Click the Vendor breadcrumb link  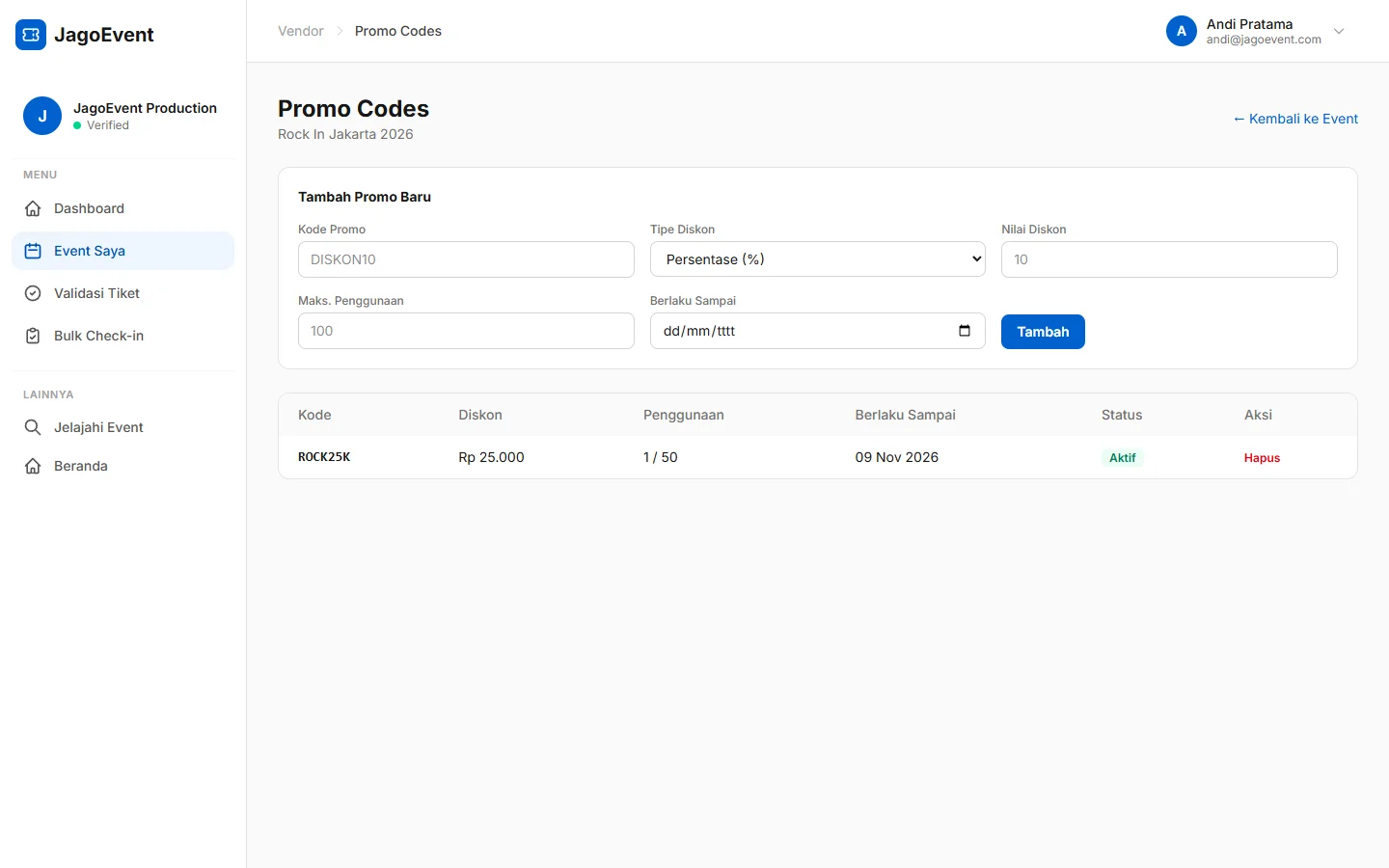(301, 31)
